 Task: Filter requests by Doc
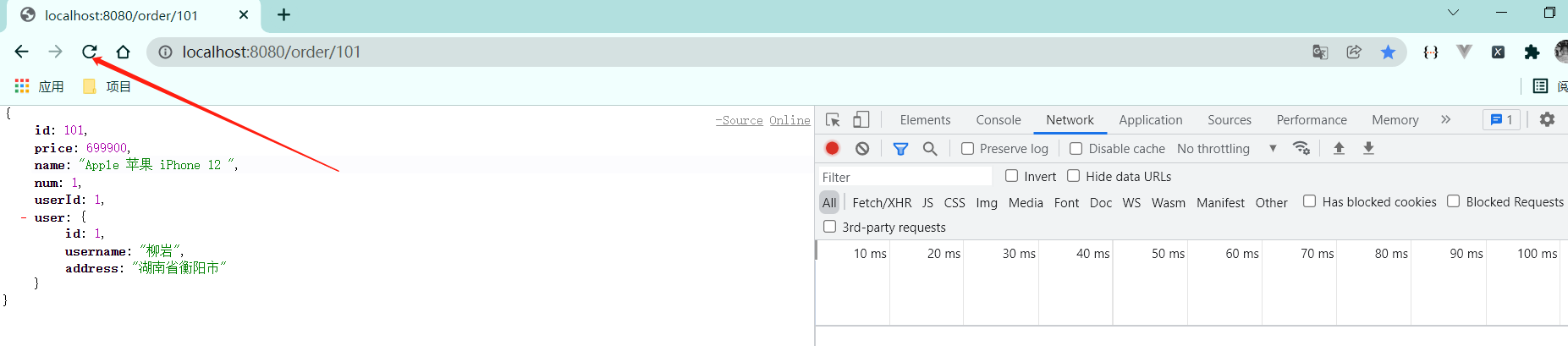1101,203
